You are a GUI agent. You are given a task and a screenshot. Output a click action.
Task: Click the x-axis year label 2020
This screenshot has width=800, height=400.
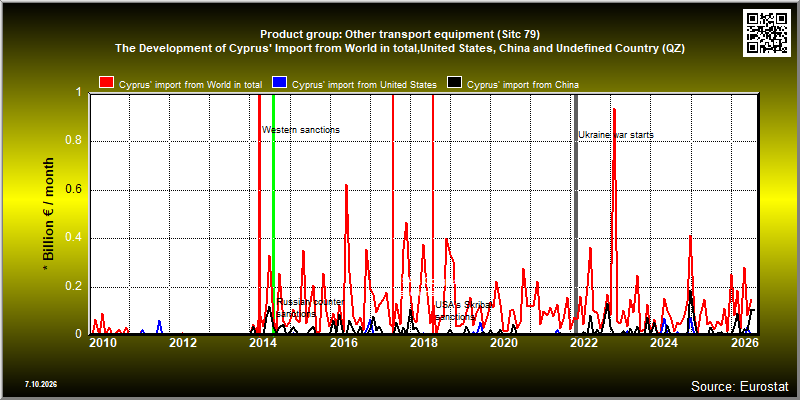pyautogui.click(x=504, y=342)
